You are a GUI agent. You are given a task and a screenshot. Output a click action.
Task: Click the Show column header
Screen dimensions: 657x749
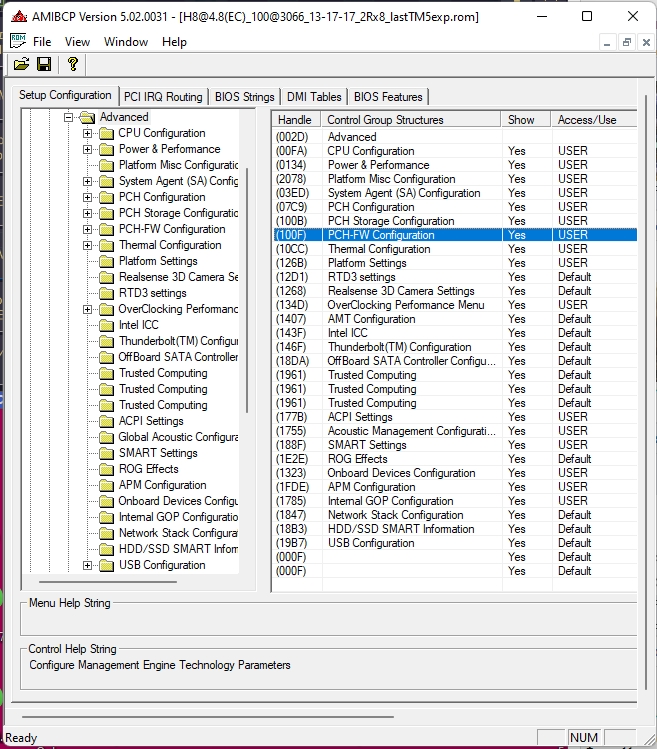tap(526, 119)
